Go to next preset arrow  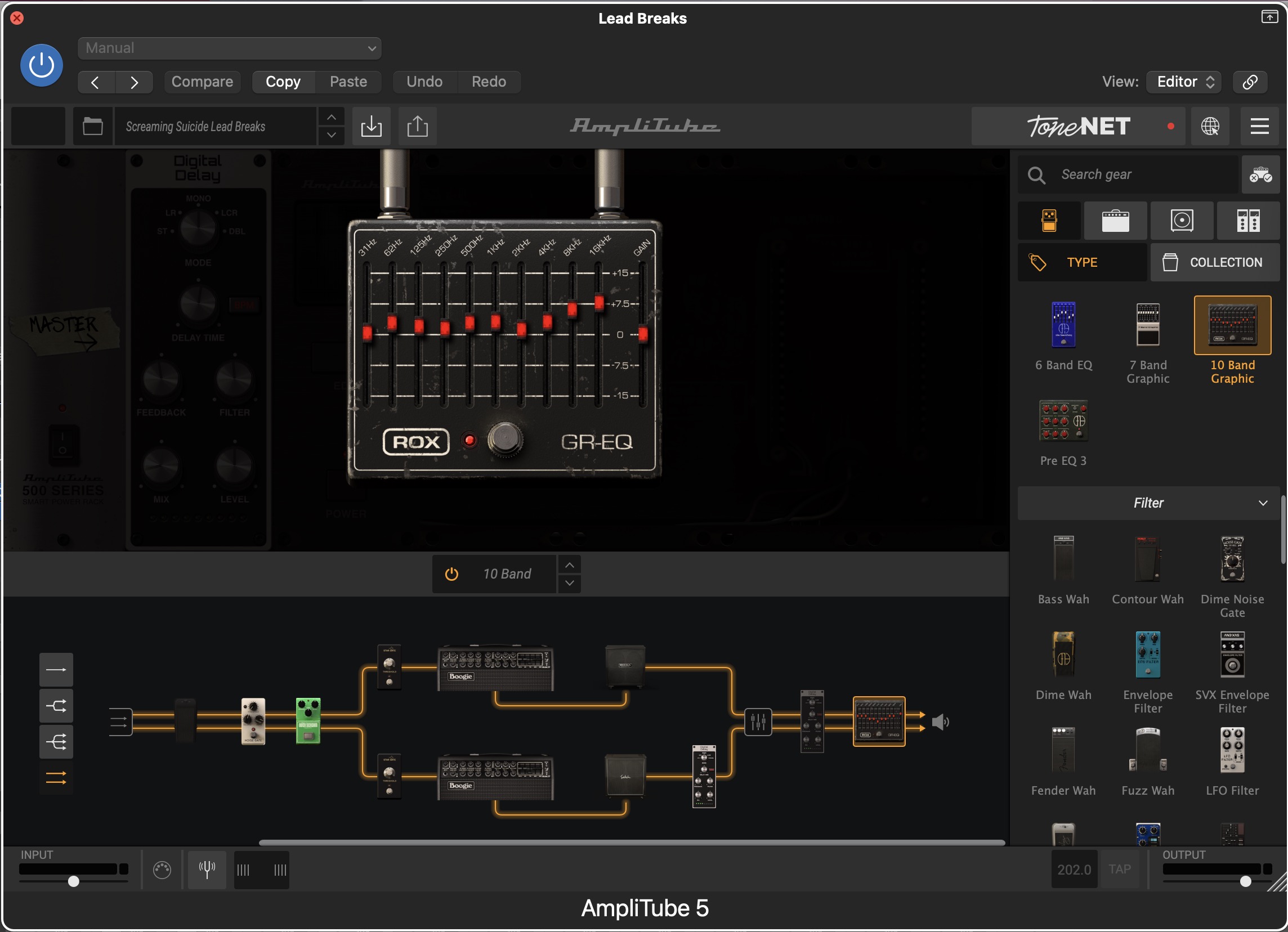click(x=134, y=82)
